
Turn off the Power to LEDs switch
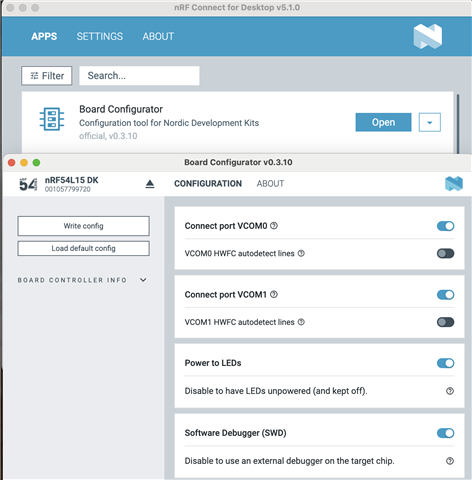click(445, 363)
